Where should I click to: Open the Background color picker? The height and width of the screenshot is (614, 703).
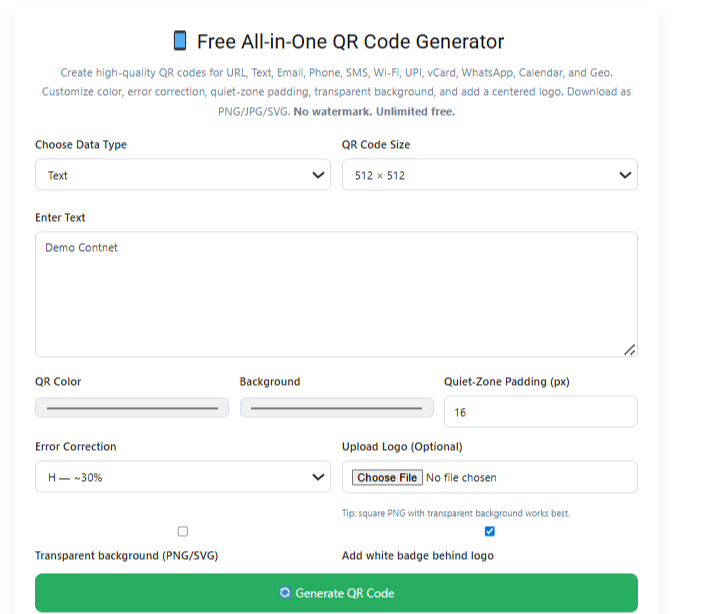click(x=336, y=408)
